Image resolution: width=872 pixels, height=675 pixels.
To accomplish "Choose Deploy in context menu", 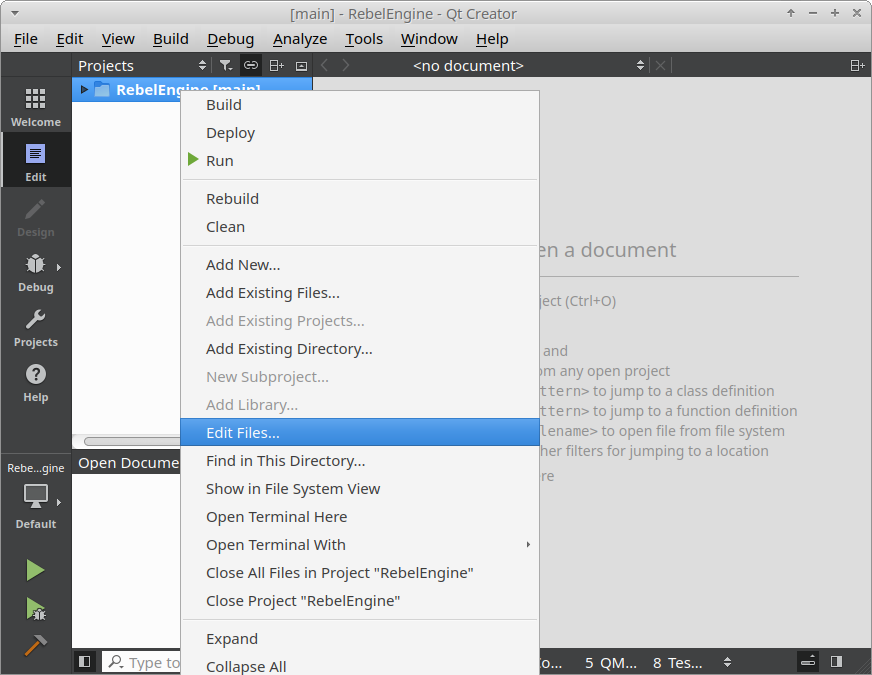I will 360,133.
